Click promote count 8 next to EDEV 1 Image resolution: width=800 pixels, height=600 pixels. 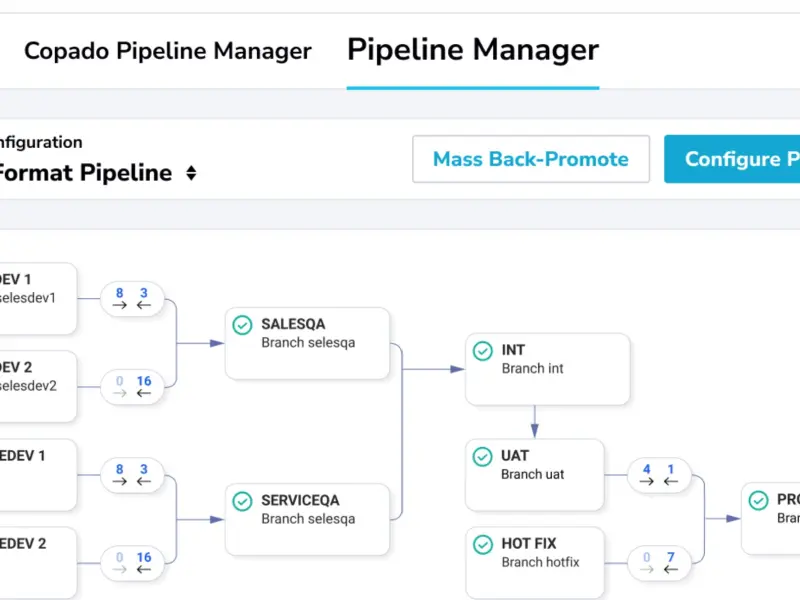click(x=119, y=469)
